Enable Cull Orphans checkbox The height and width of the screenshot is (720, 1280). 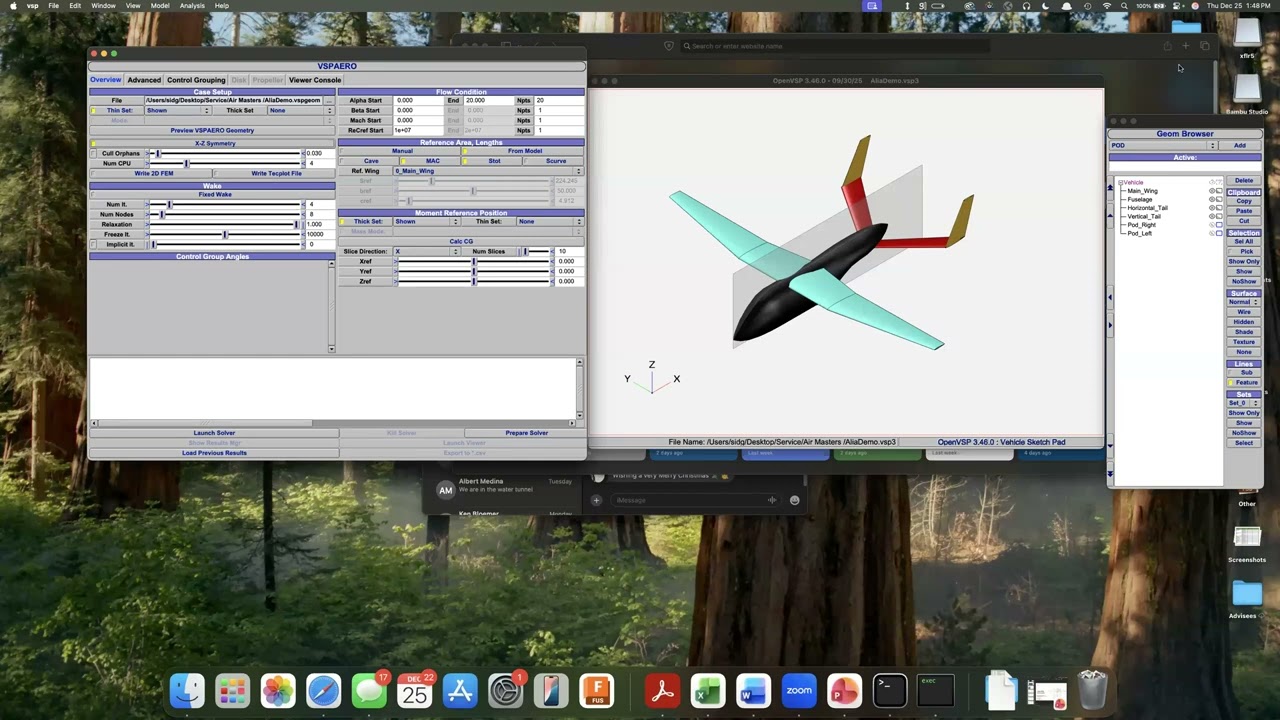pyautogui.click(x=93, y=153)
